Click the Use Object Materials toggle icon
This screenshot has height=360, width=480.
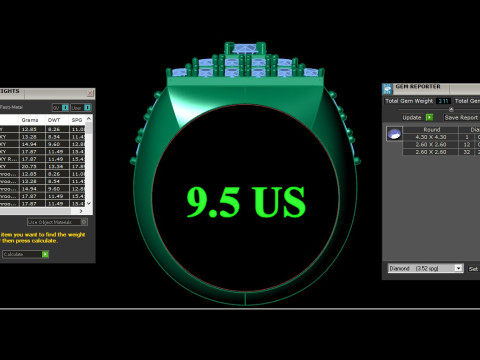pos(84,222)
